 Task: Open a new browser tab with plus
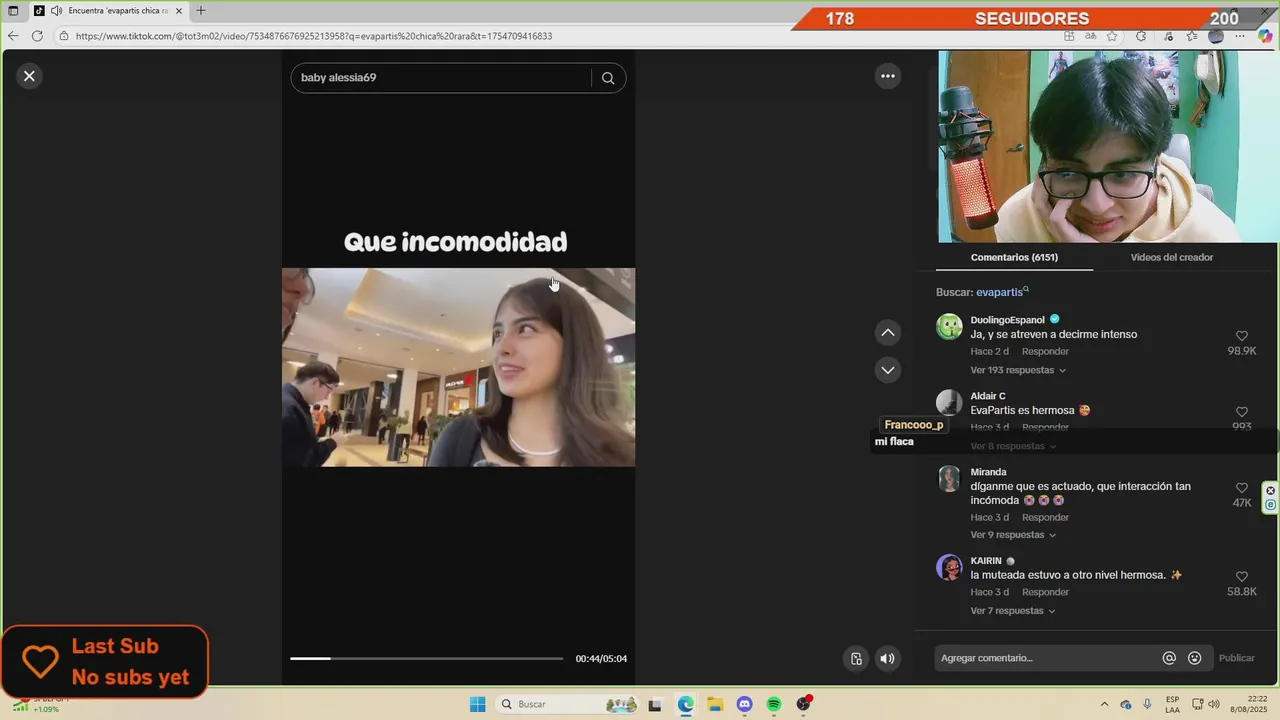[201, 11]
